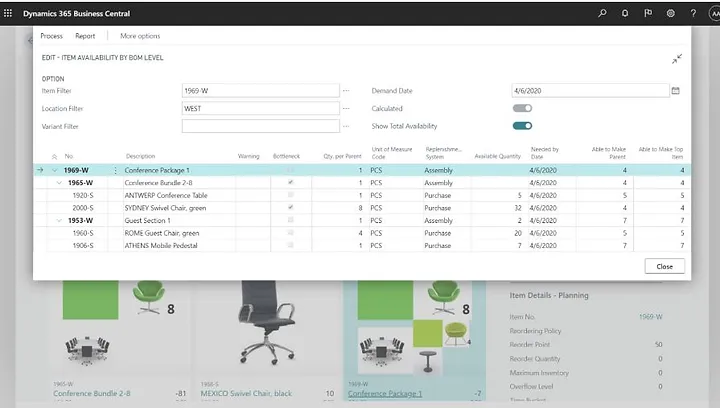Click the Close button
This screenshot has height=408, width=720.
point(665,266)
